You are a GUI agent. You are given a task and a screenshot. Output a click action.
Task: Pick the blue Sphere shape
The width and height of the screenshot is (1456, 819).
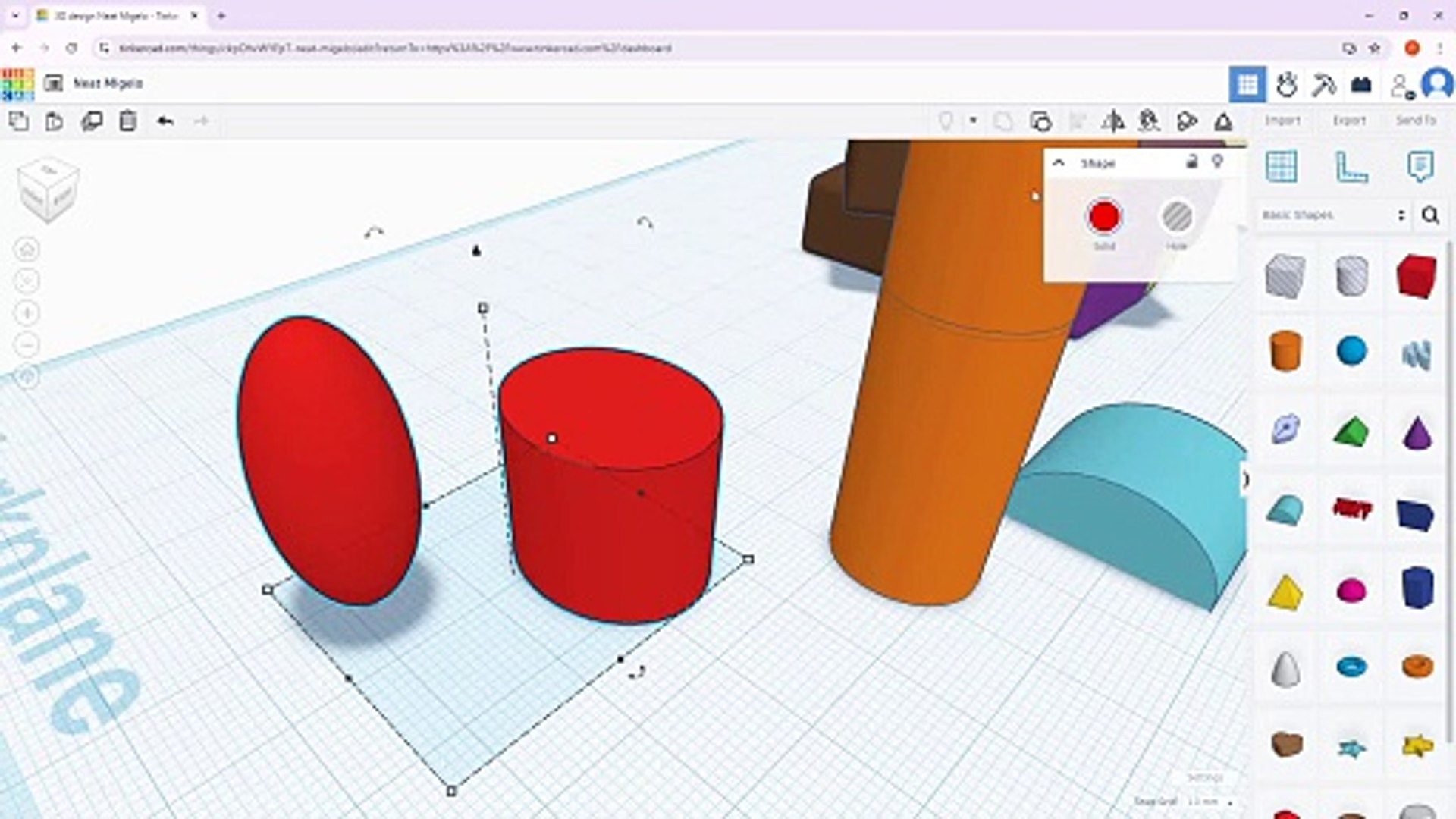(1351, 351)
